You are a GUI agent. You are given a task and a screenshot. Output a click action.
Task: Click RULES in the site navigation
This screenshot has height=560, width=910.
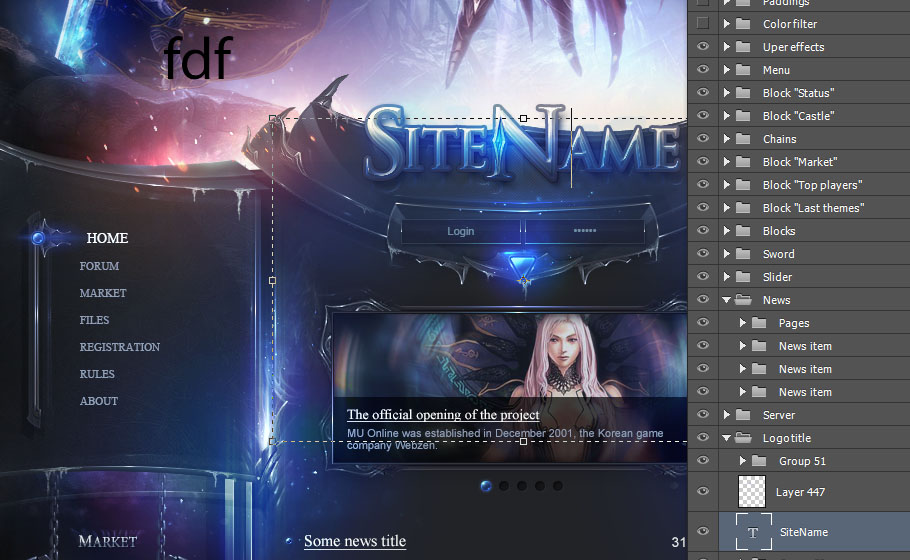click(x=97, y=374)
